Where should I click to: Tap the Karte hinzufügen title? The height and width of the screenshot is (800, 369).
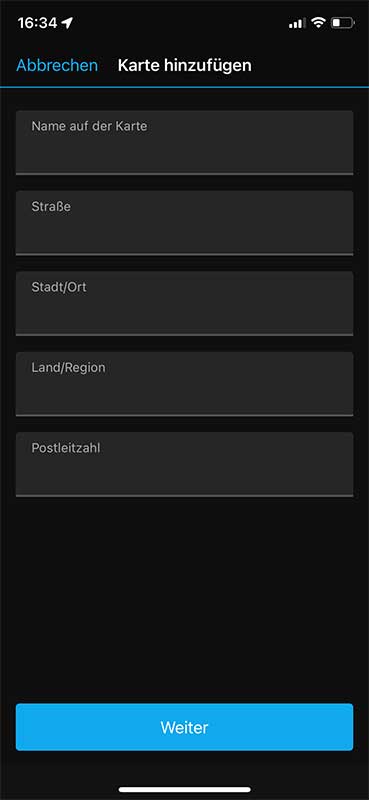pyautogui.click(x=184, y=66)
